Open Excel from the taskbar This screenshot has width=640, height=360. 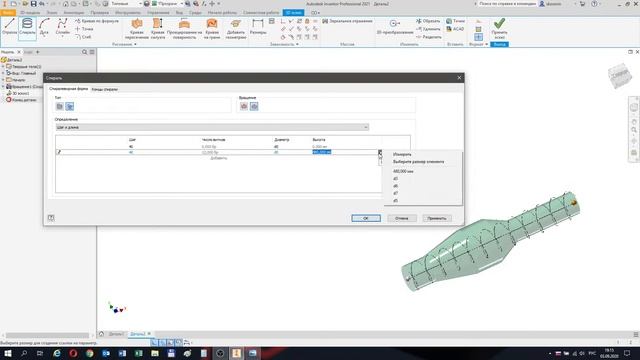tap(138, 353)
